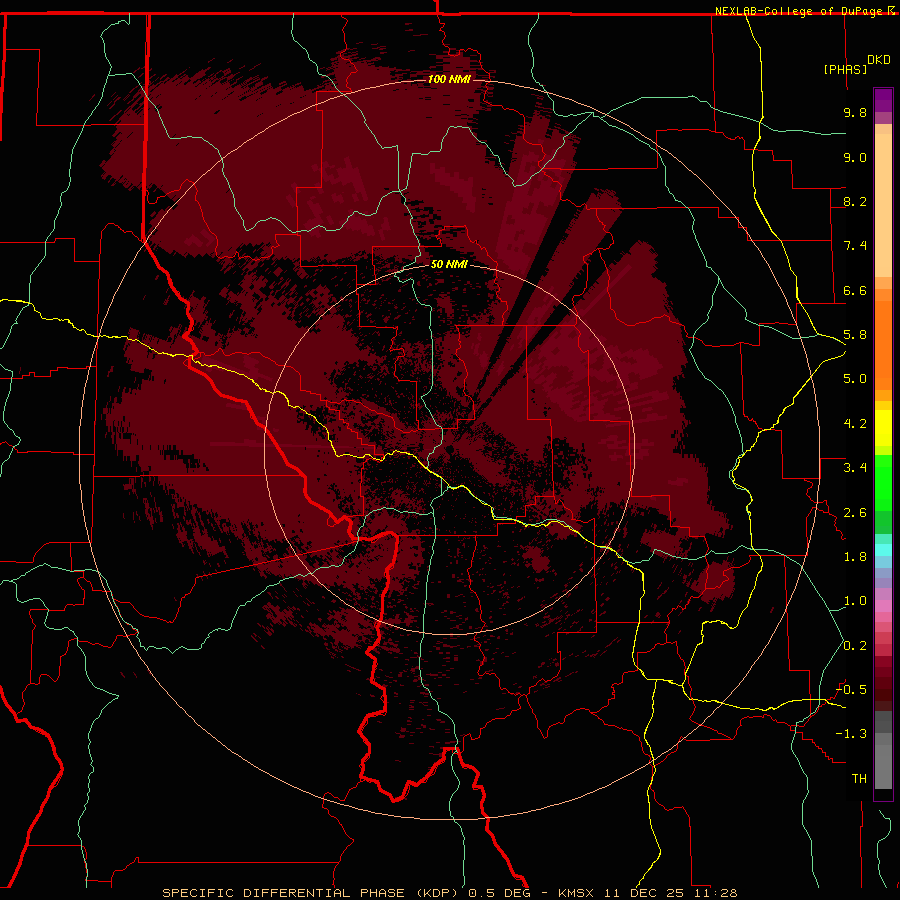Screen dimensions: 900x900
Task: Click the 100 NMI range ring label
Action: (x=449, y=79)
